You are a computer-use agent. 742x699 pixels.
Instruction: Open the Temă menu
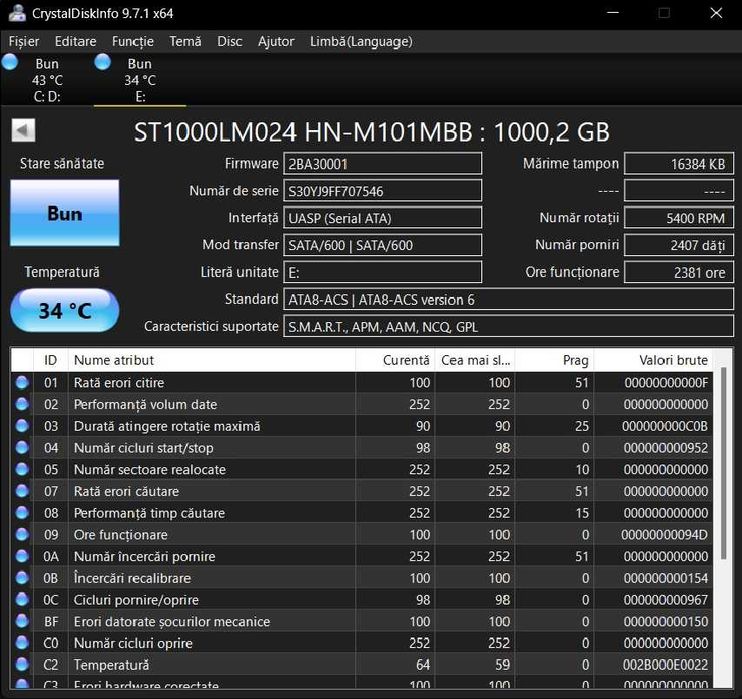(x=185, y=42)
